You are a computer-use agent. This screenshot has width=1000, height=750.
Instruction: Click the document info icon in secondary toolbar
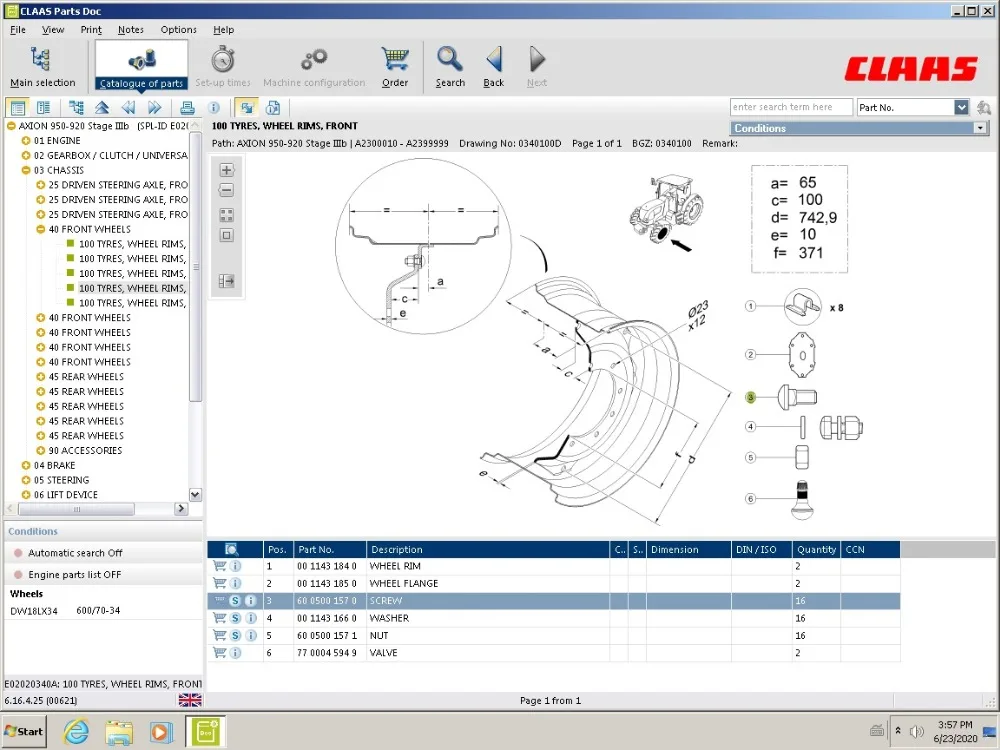tap(273, 108)
